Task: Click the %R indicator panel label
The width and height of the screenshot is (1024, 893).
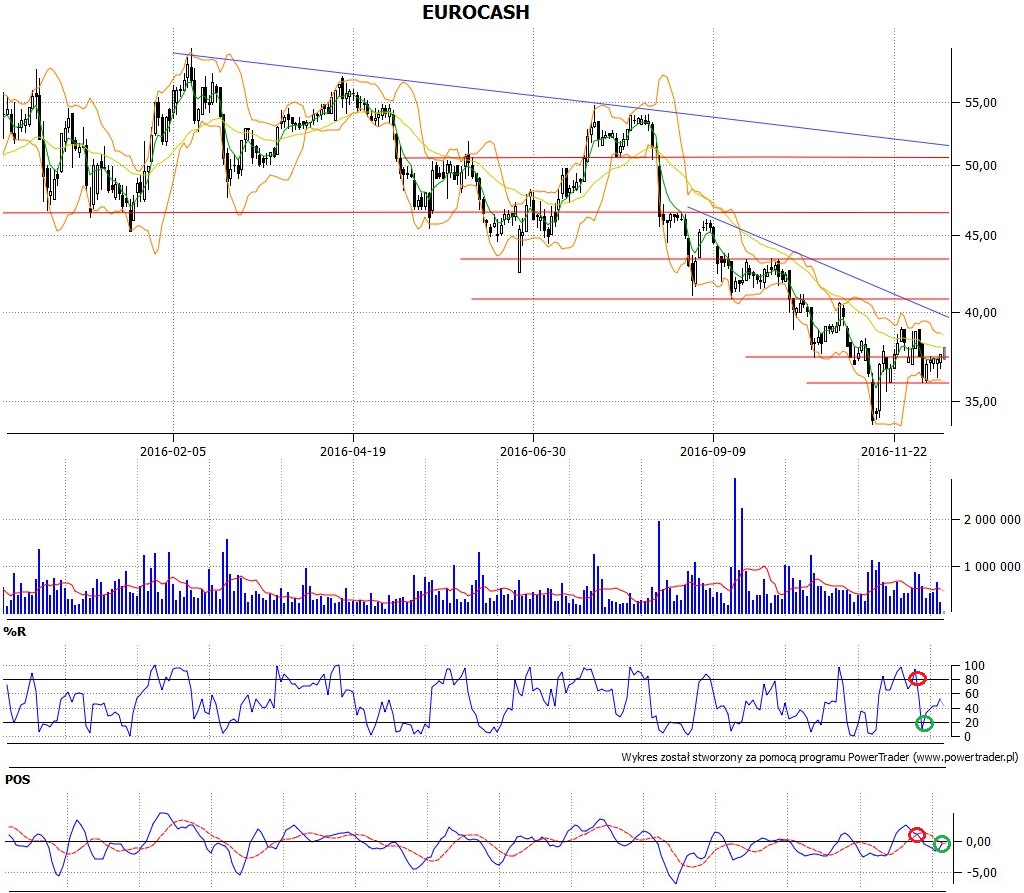Action: click(15, 632)
